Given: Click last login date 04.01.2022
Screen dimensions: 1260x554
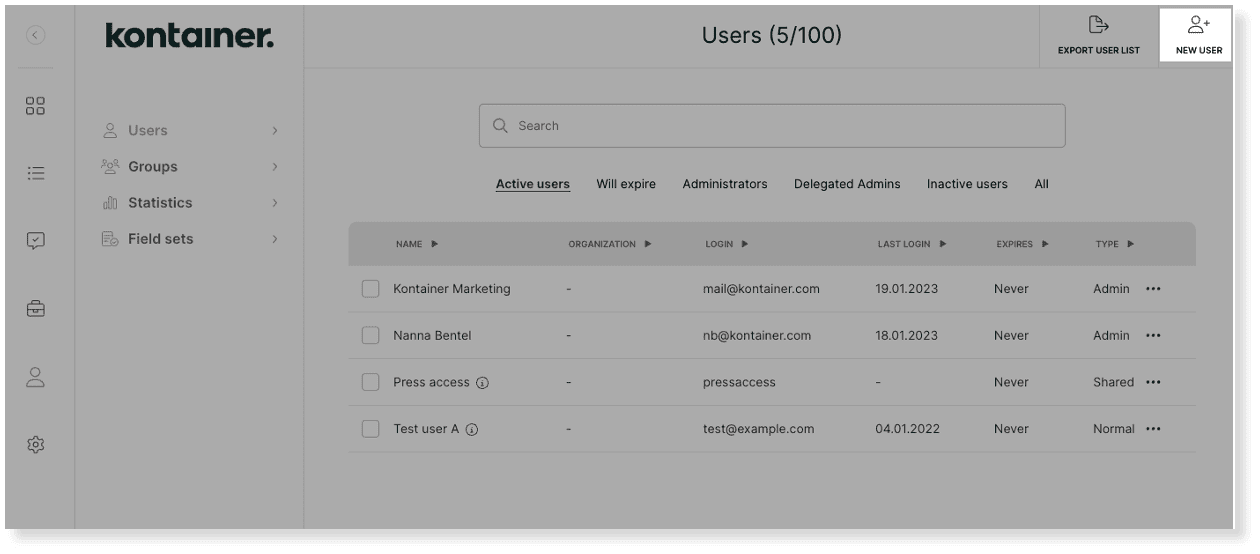Looking at the screenshot, I should (907, 429).
